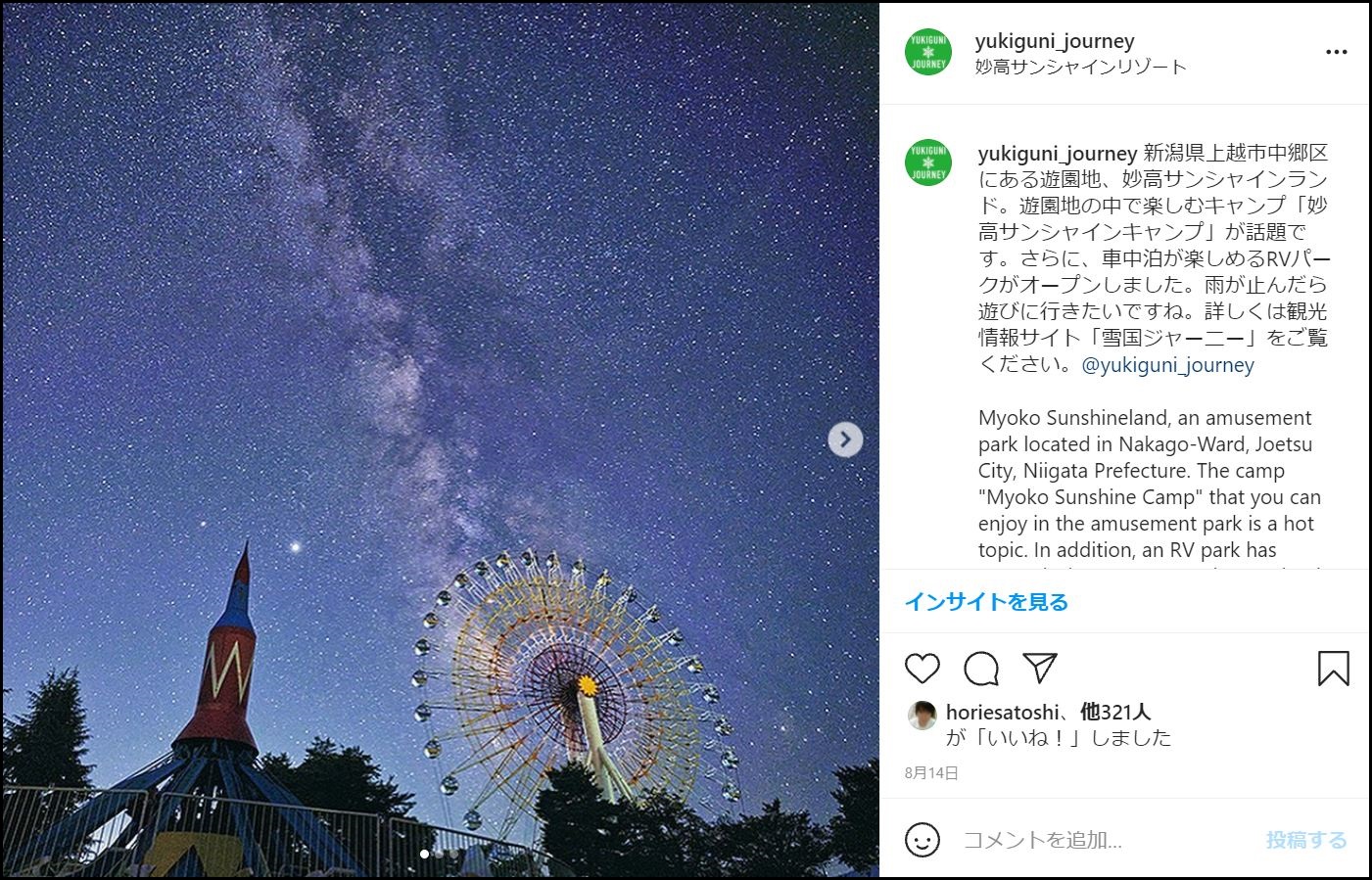Go to next photo with arrow chevron
Image resolution: width=1372 pixels, height=880 pixels.
tap(845, 440)
